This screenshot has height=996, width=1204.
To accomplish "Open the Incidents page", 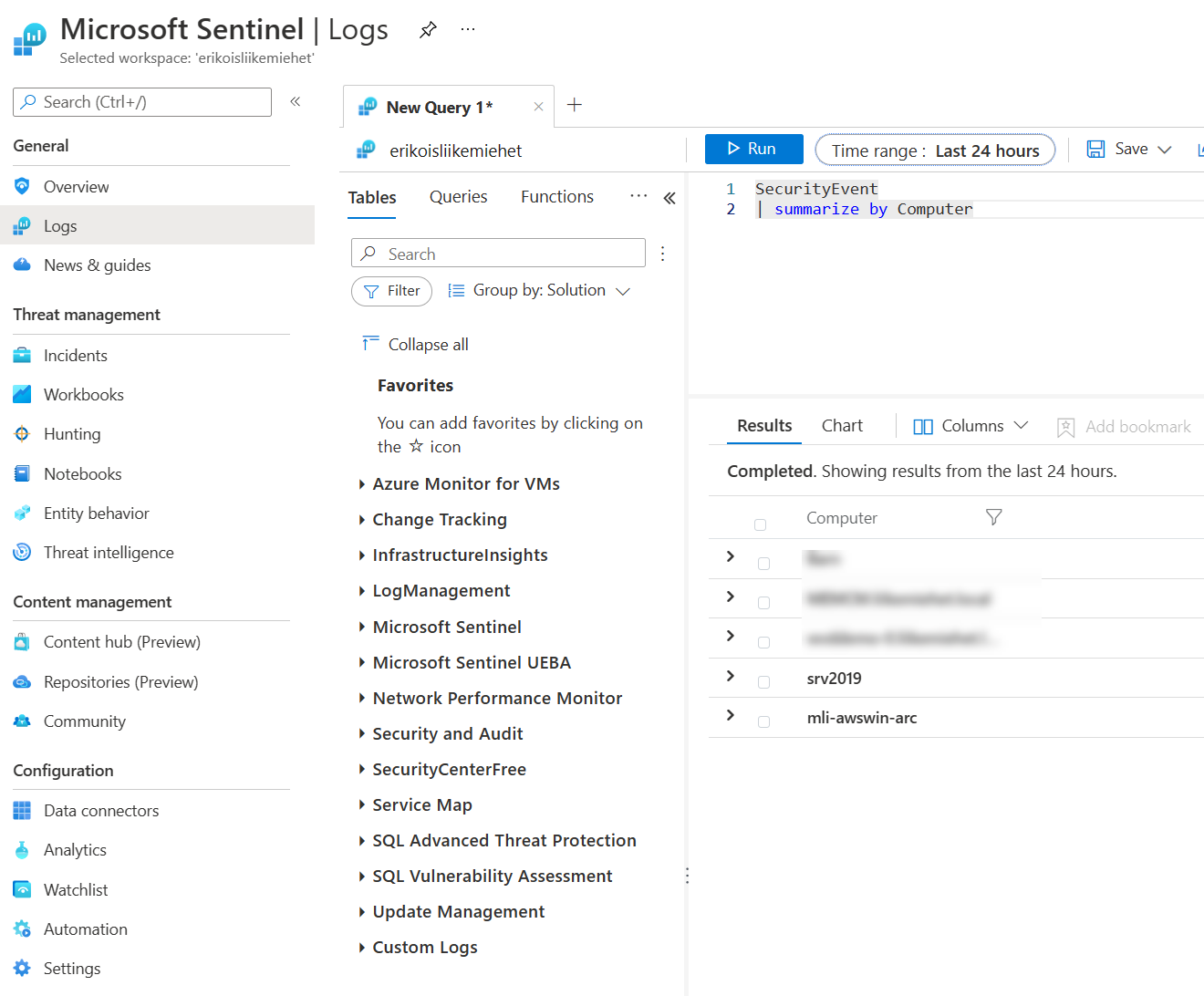I will click(x=75, y=355).
